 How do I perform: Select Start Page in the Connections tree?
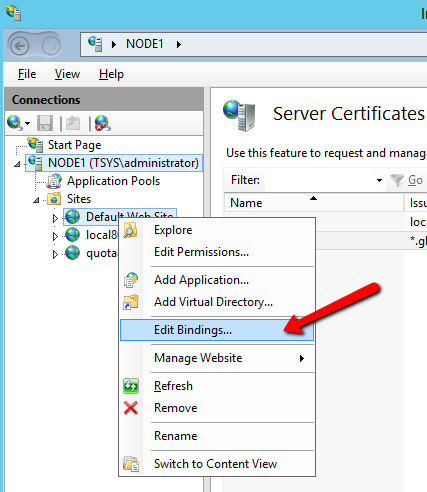click(x=74, y=145)
